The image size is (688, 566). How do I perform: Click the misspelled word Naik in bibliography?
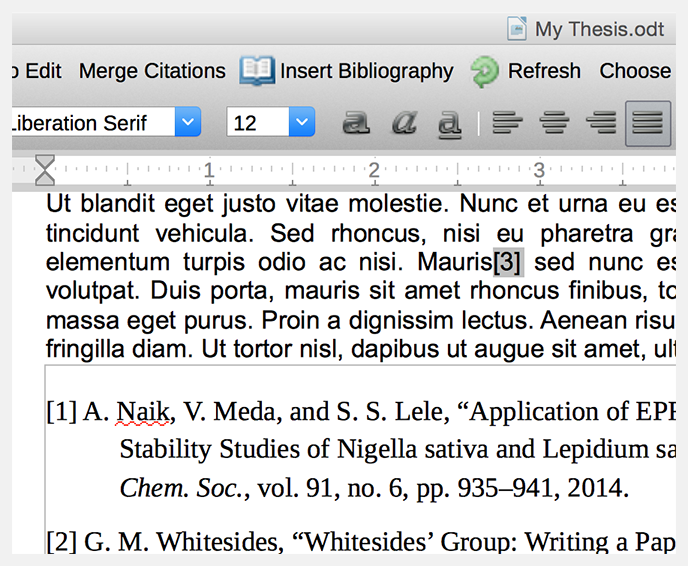[138, 412]
